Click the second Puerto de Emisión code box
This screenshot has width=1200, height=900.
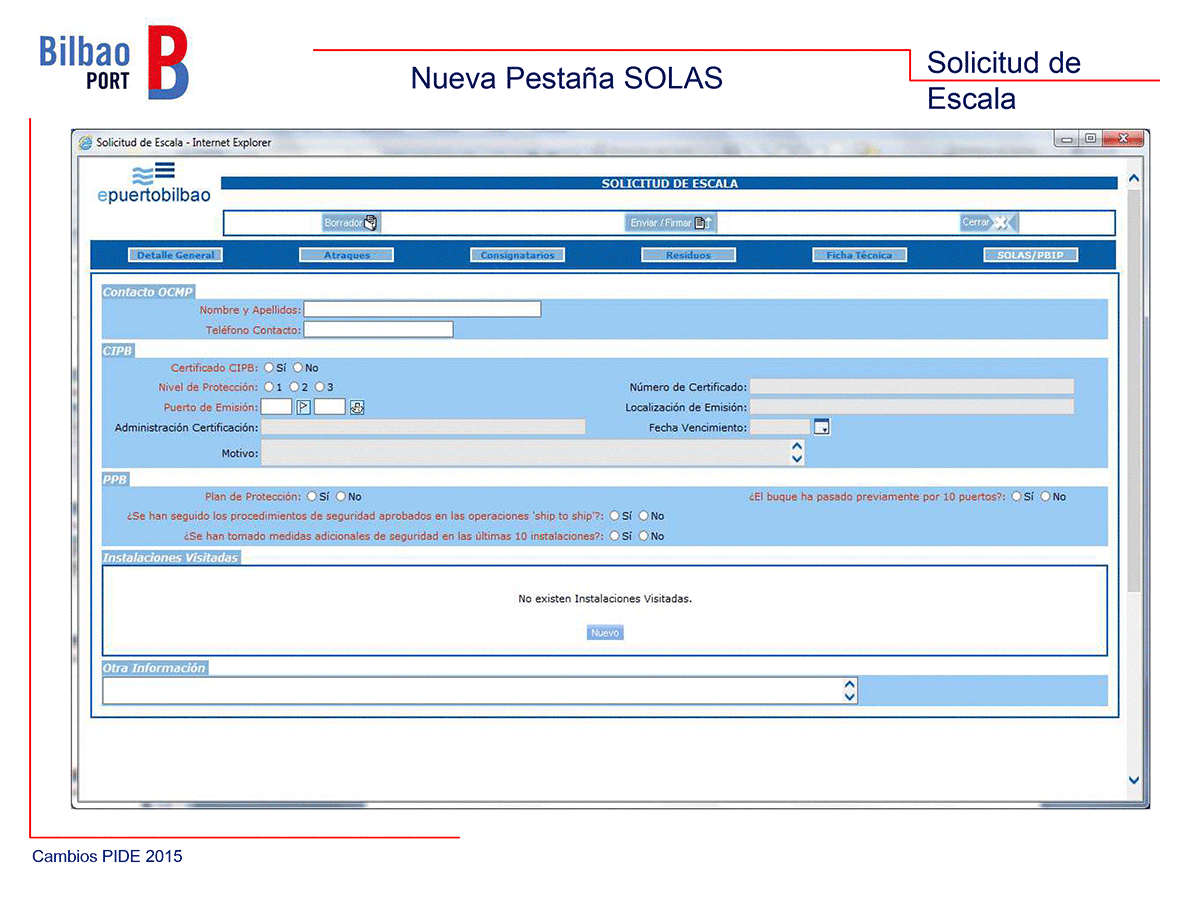coord(330,407)
